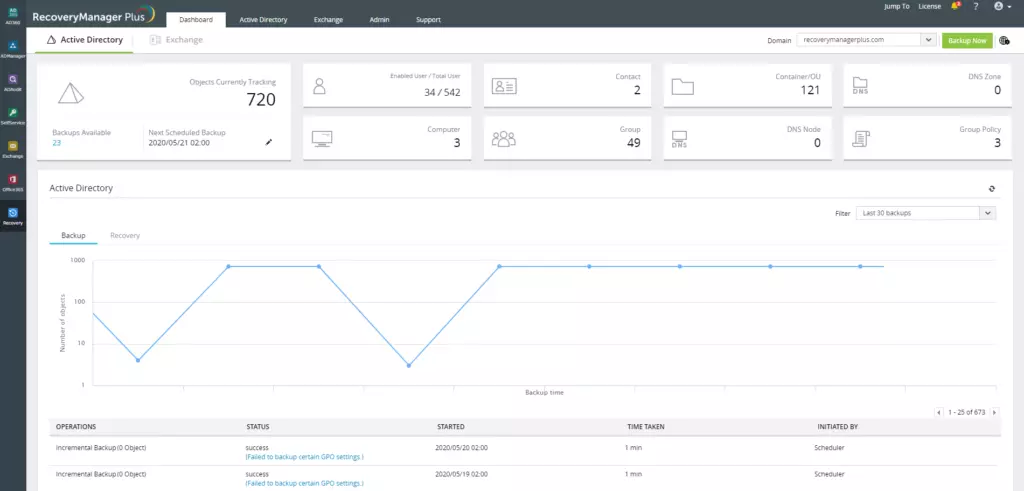The image size is (1024, 491).
Task: Open the help question mark icon
Action: tap(976, 6)
